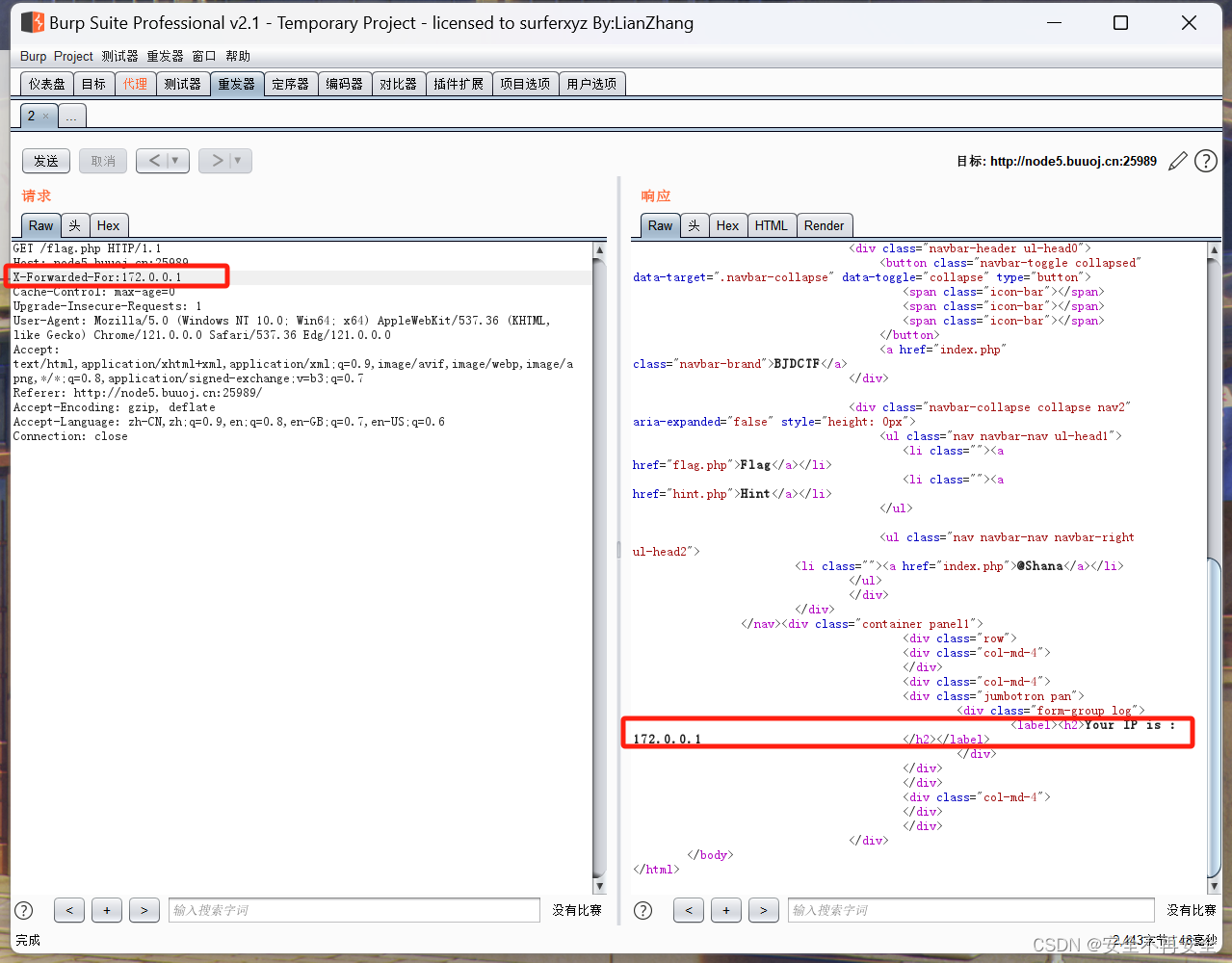The width and height of the screenshot is (1232, 963).
Task: Click the response search input field
Action: 971,910
